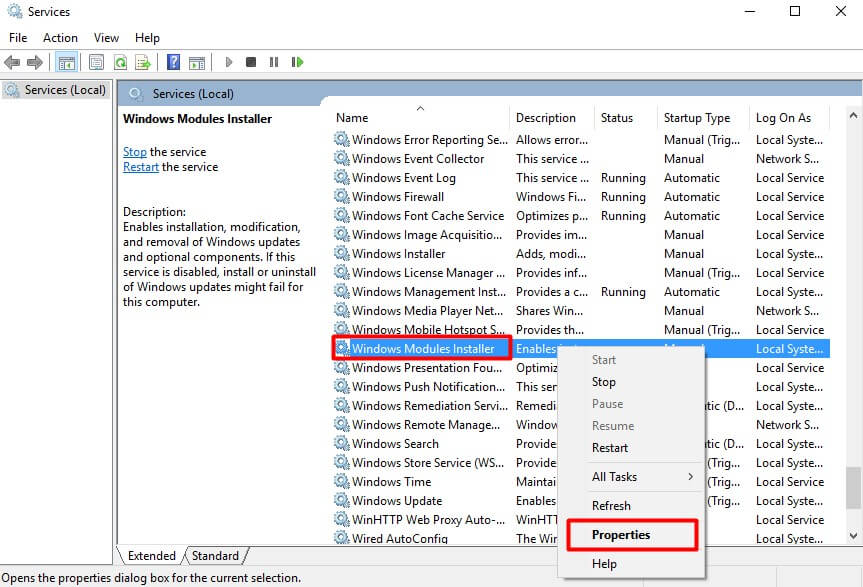Viewport: 863px width, 587px height.
Task: Click the scrollbar up arrow
Action: 853,115
